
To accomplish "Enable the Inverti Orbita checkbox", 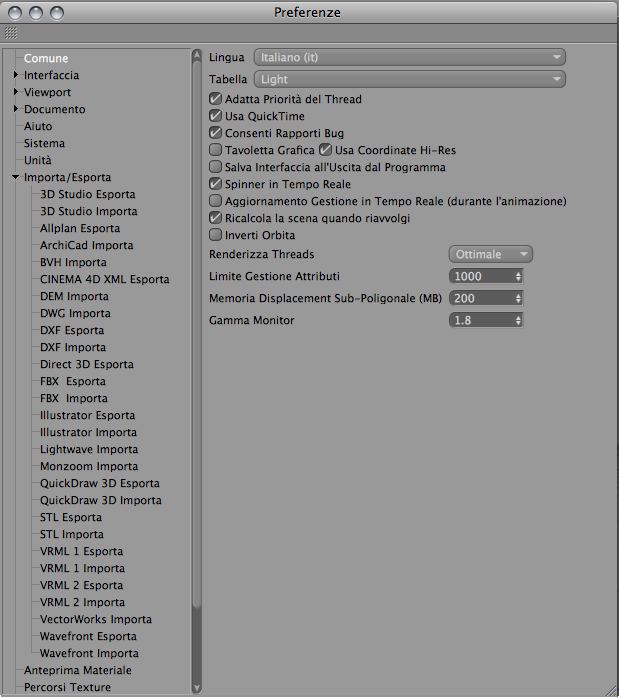I will [215, 235].
